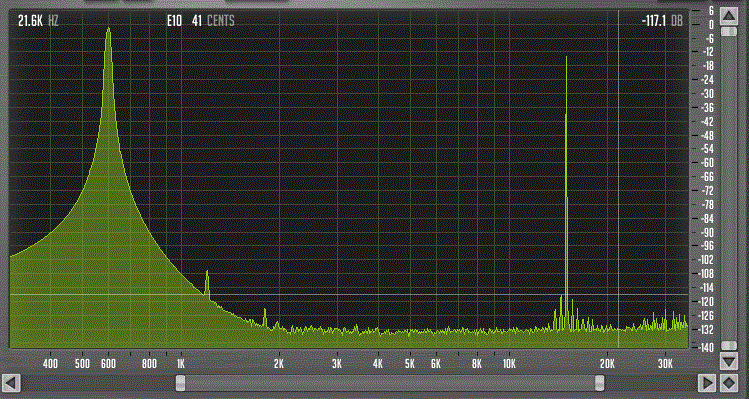Screen dimensions: 749x399
Task: Click the bottom handle of vertical dB slider
Action: coord(729,345)
